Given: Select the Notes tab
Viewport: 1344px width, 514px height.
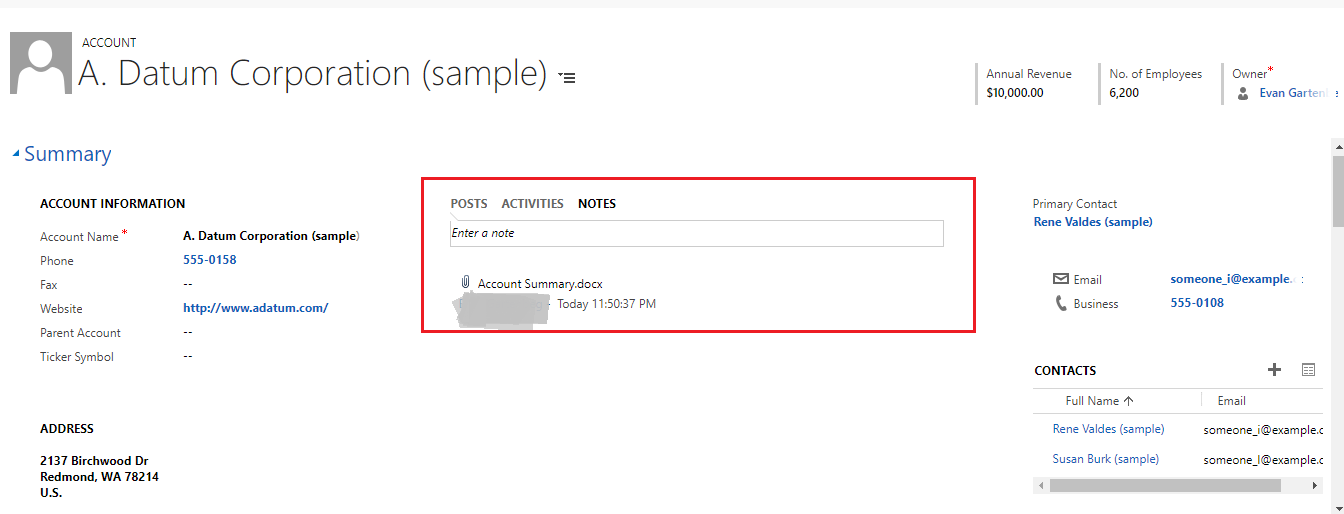Looking at the screenshot, I should (x=597, y=203).
